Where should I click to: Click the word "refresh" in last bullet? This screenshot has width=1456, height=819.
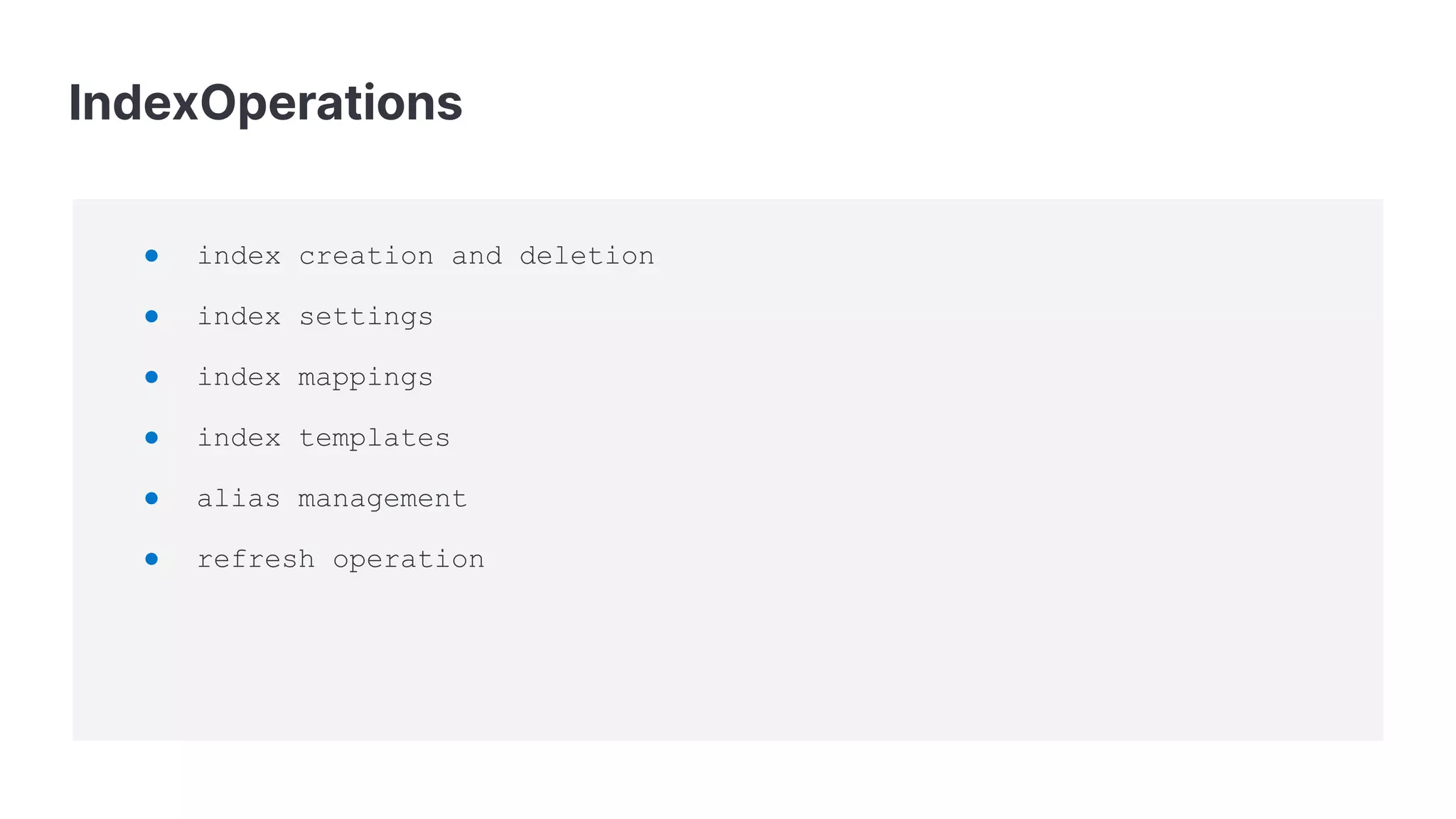click(256, 560)
